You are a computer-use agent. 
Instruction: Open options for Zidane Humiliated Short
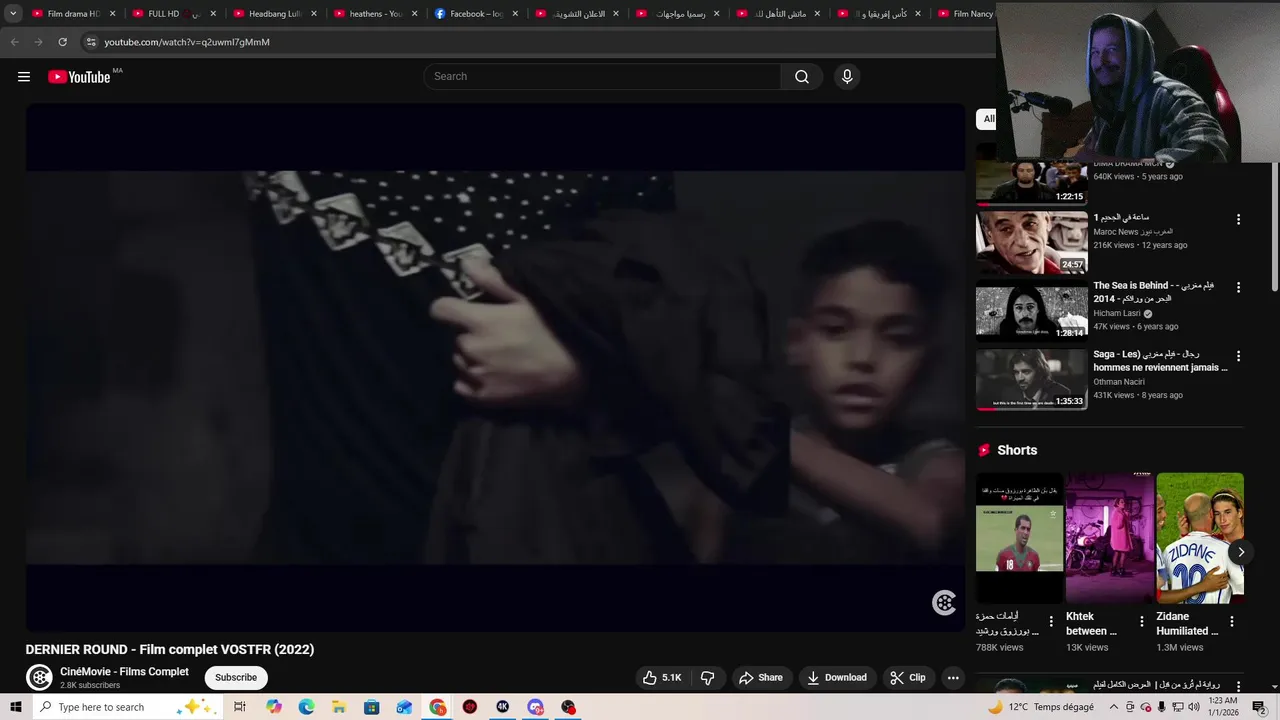pyautogui.click(x=1232, y=622)
